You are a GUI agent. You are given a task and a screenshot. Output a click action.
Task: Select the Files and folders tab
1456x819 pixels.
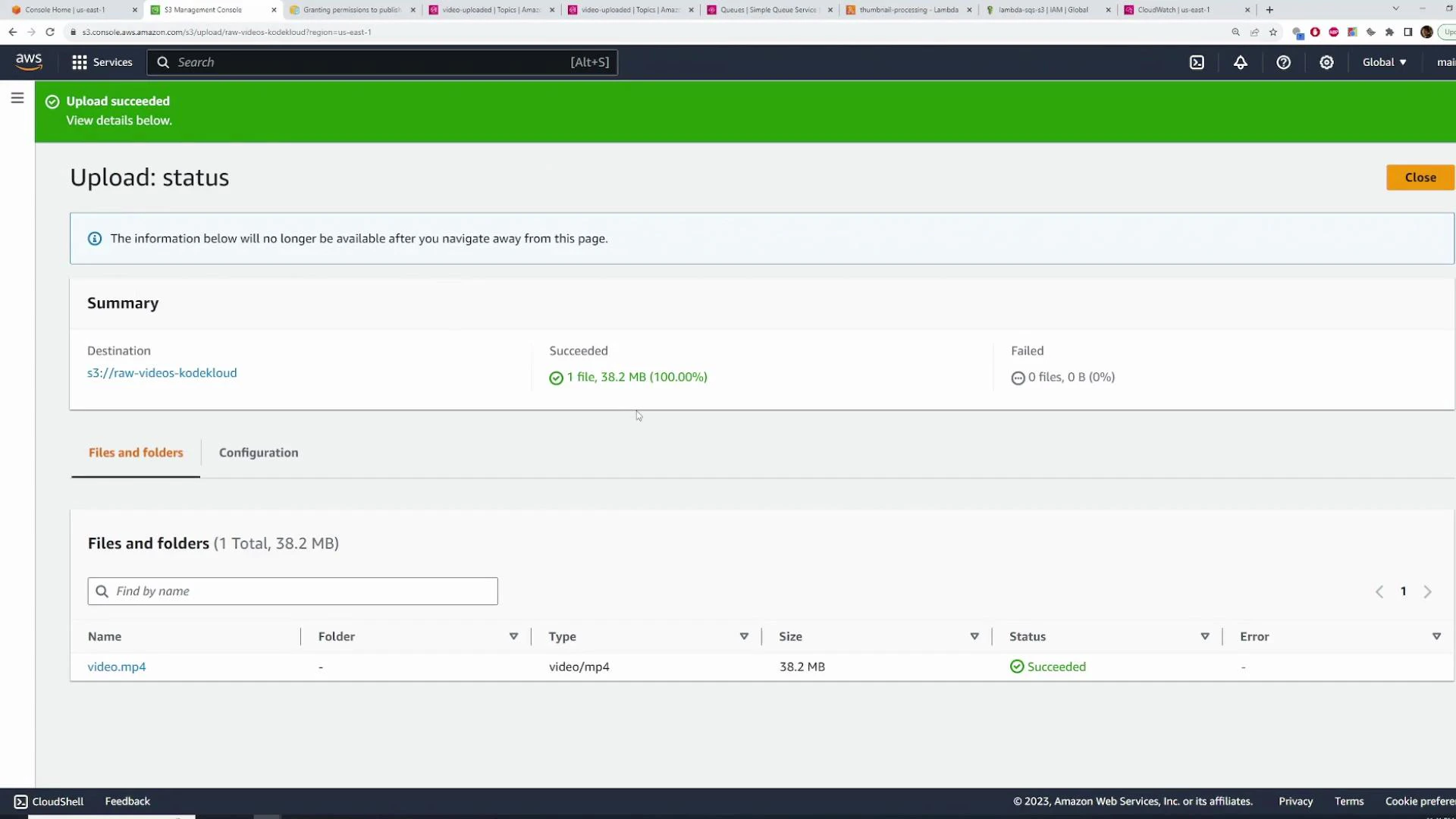(x=135, y=453)
